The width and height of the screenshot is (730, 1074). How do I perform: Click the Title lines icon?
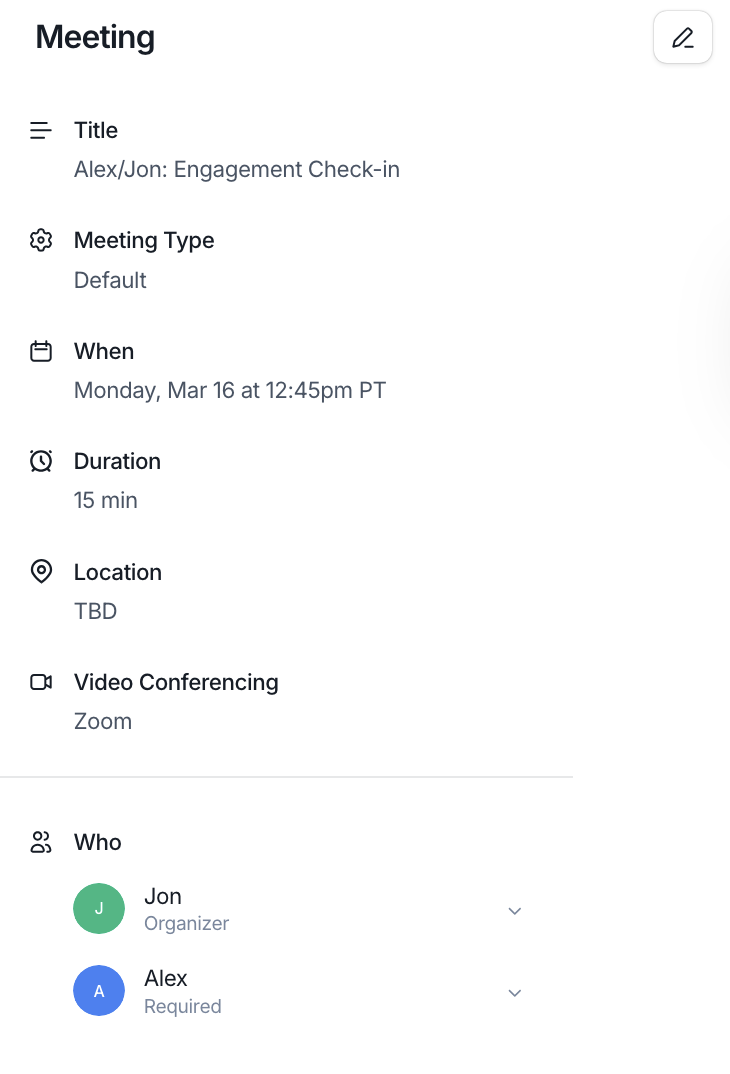[x=41, y=130]
